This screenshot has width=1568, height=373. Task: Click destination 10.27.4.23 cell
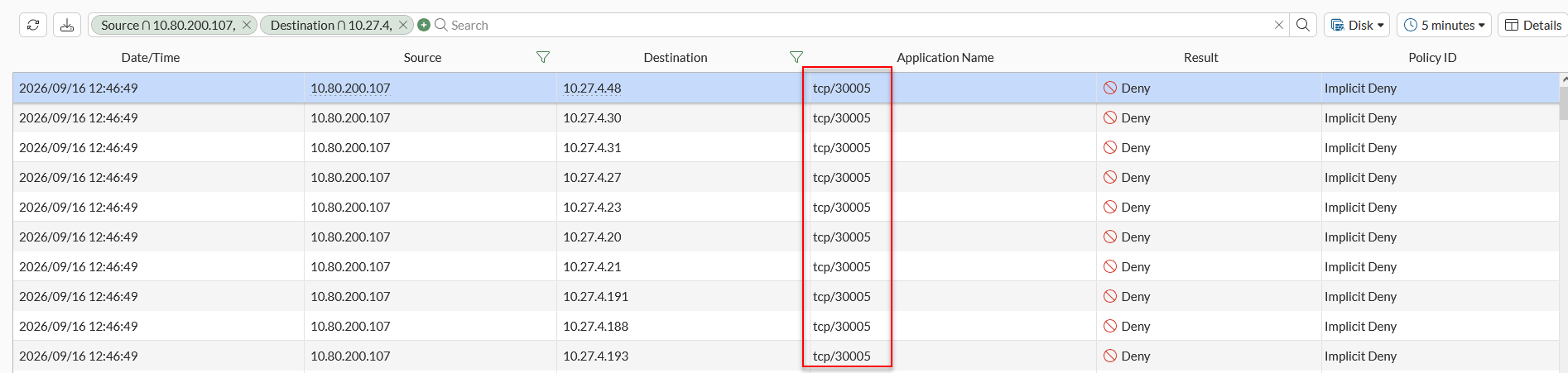click(x=592, y=208)
